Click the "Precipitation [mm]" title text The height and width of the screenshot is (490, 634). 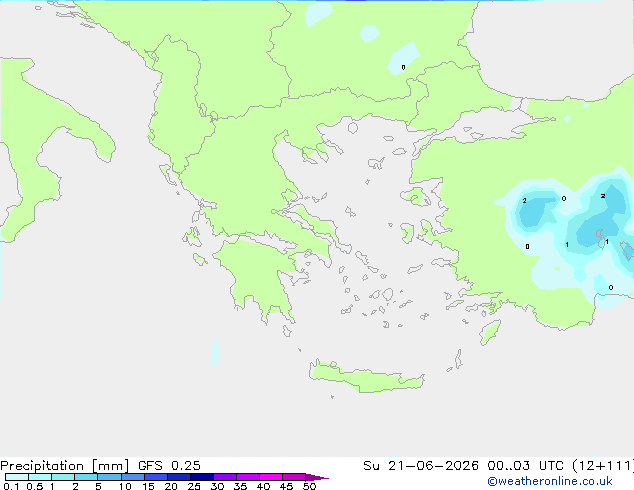64,466
